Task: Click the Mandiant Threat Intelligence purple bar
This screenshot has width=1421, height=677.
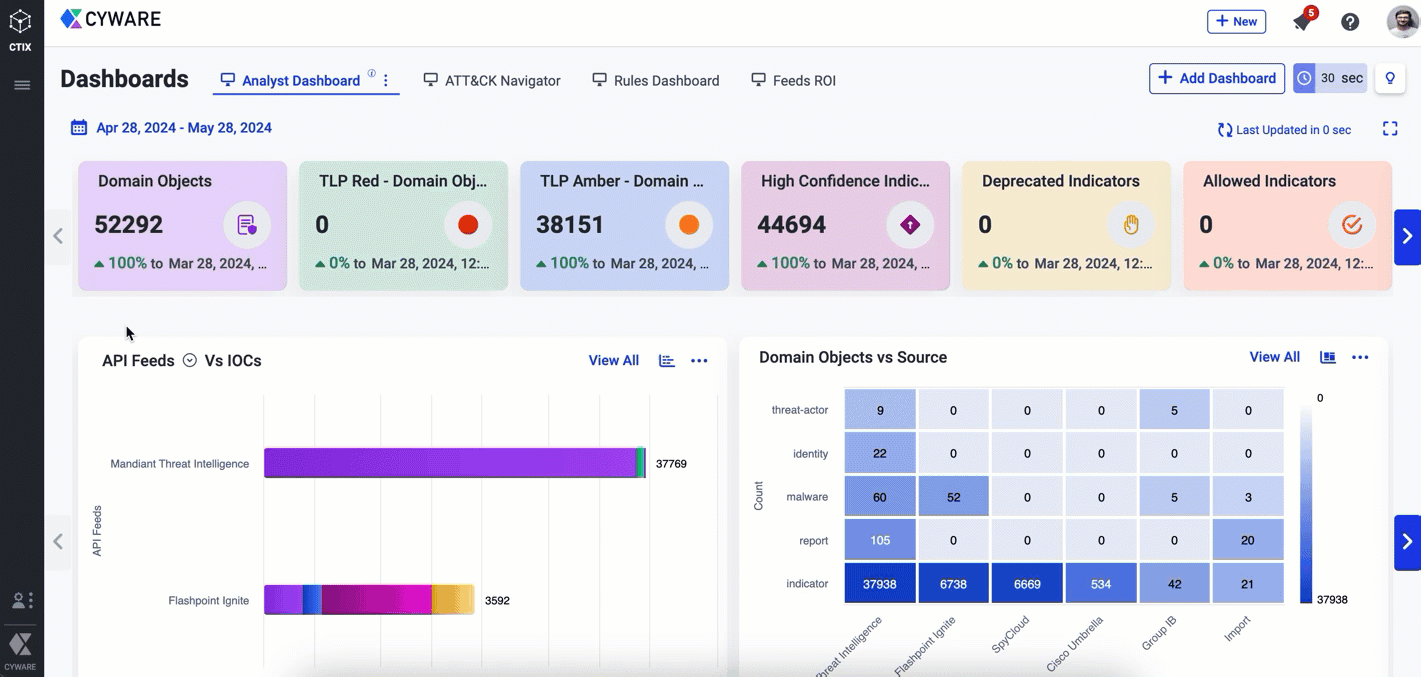Action: point(450,463)
